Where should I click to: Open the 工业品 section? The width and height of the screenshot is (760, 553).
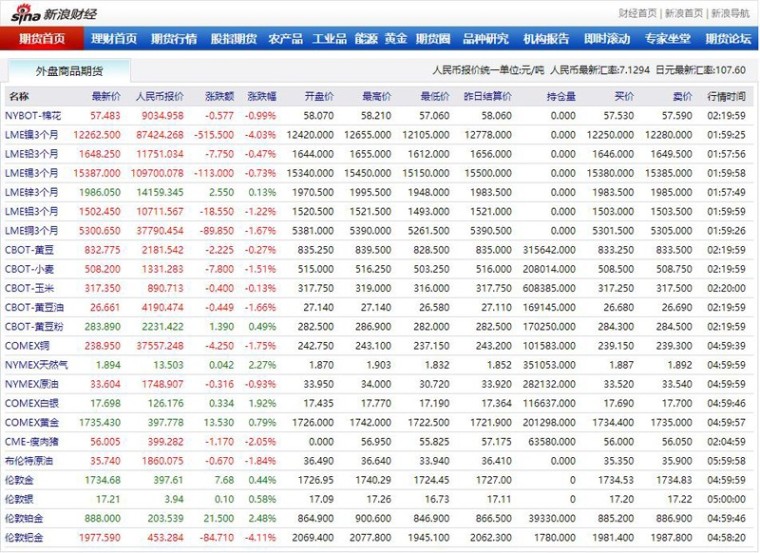329,39
